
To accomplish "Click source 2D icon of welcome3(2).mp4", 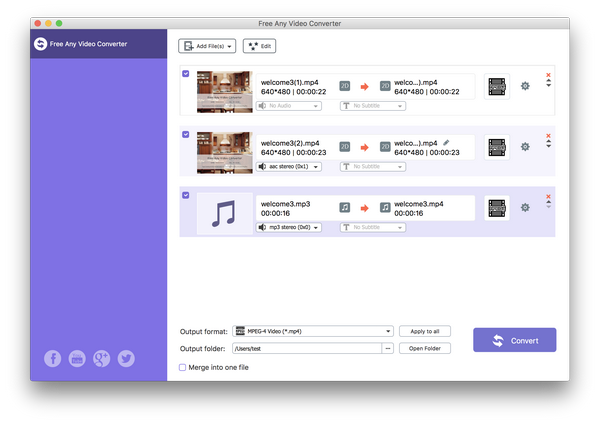I will tap(345, 147).
